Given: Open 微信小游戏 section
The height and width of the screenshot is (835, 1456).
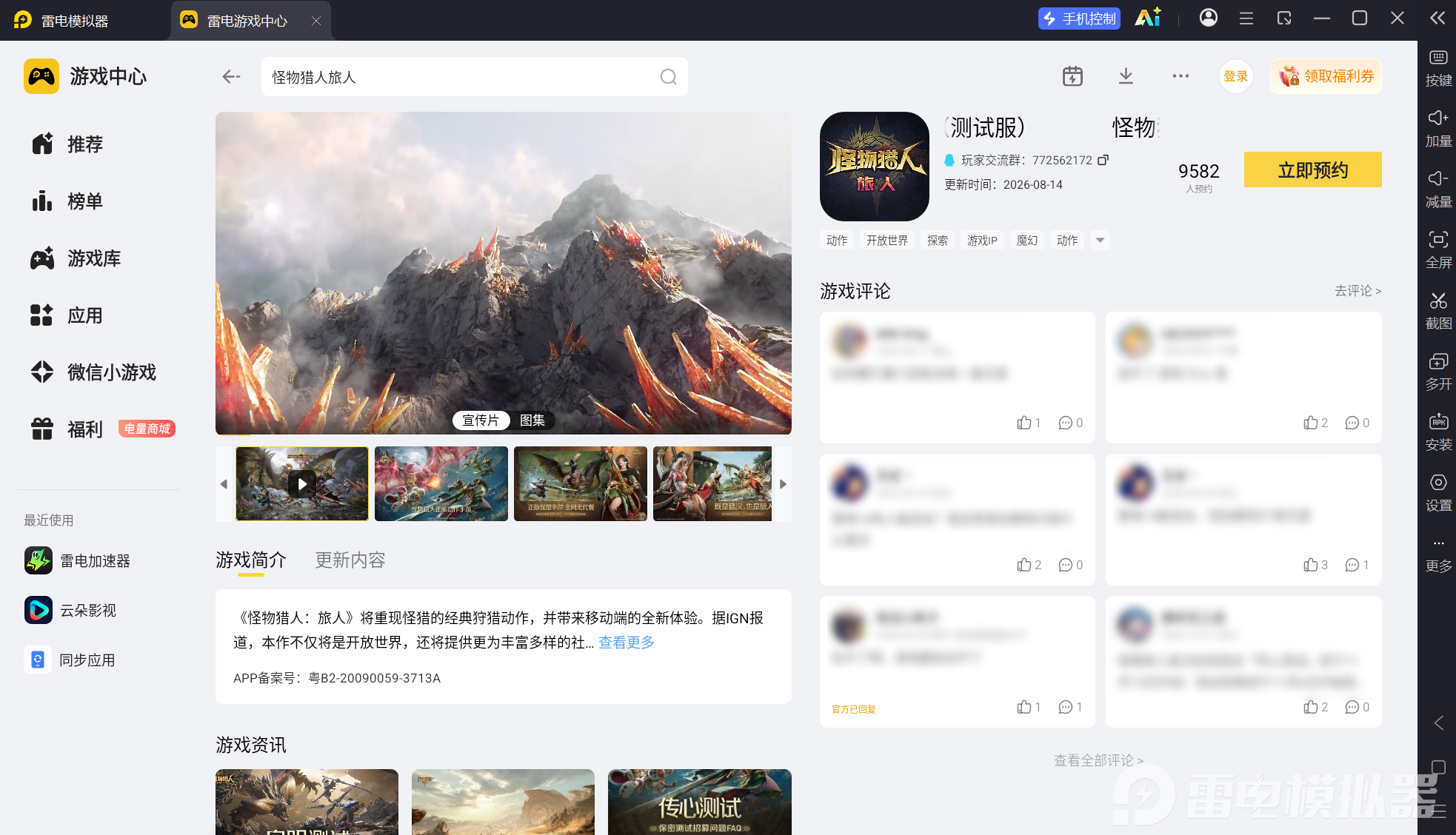Looking at the screenshot, I should pyautogui.click(x=93, y=372).
